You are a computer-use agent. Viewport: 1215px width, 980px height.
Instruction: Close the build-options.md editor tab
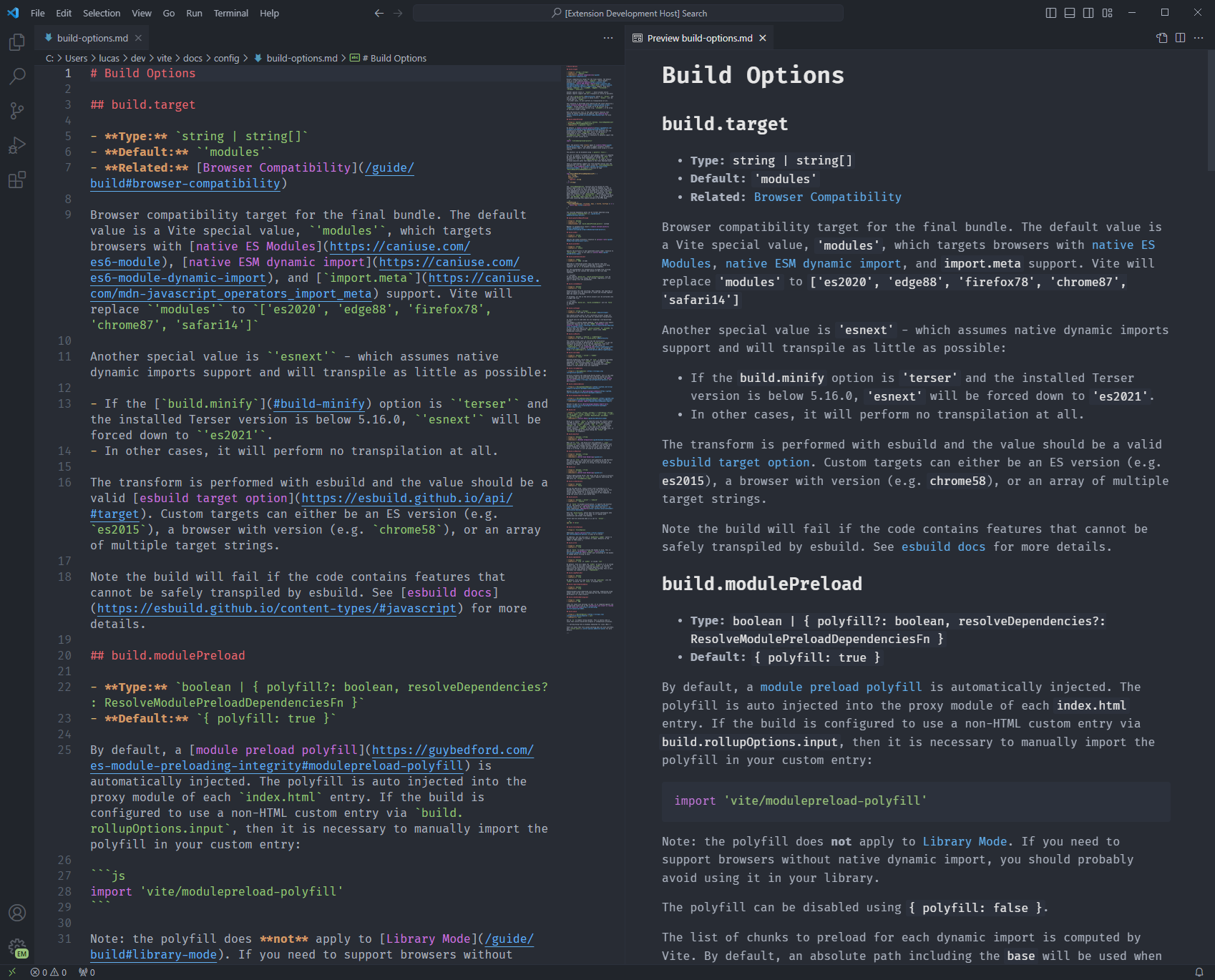coord(138,38)
